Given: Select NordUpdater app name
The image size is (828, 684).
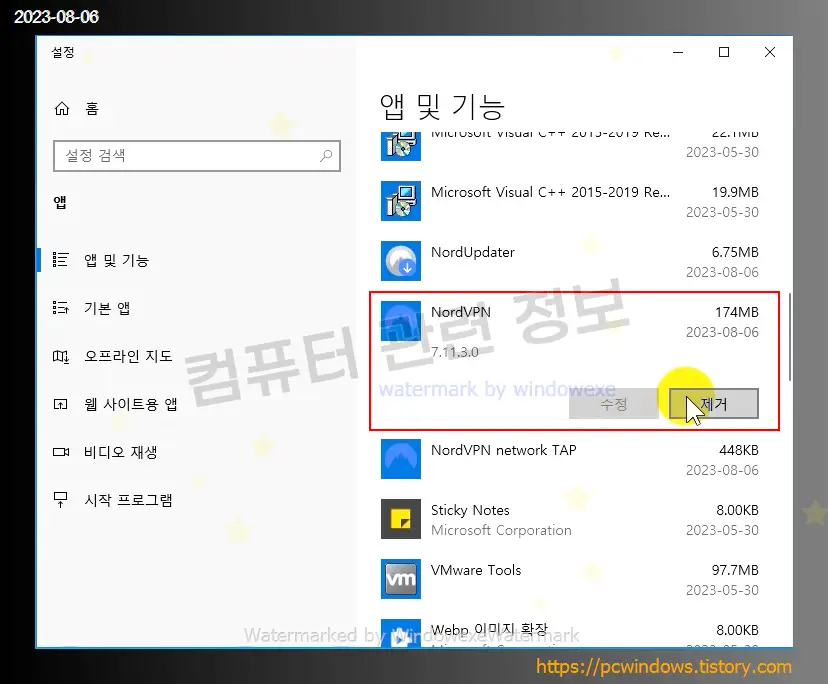Looking at the screenshot, I should (x=473, y=252).
